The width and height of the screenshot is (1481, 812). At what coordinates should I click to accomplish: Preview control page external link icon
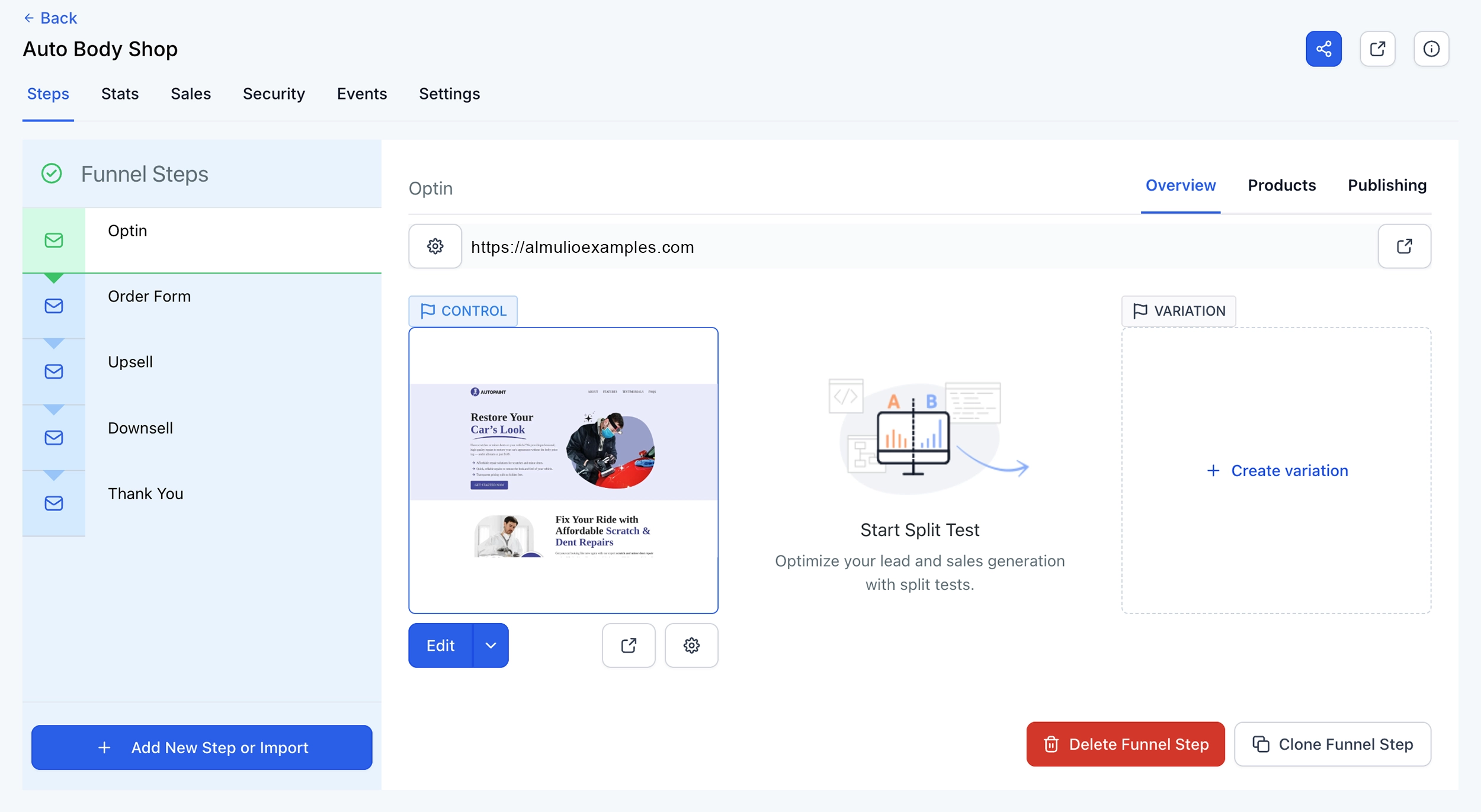[629, 645]
